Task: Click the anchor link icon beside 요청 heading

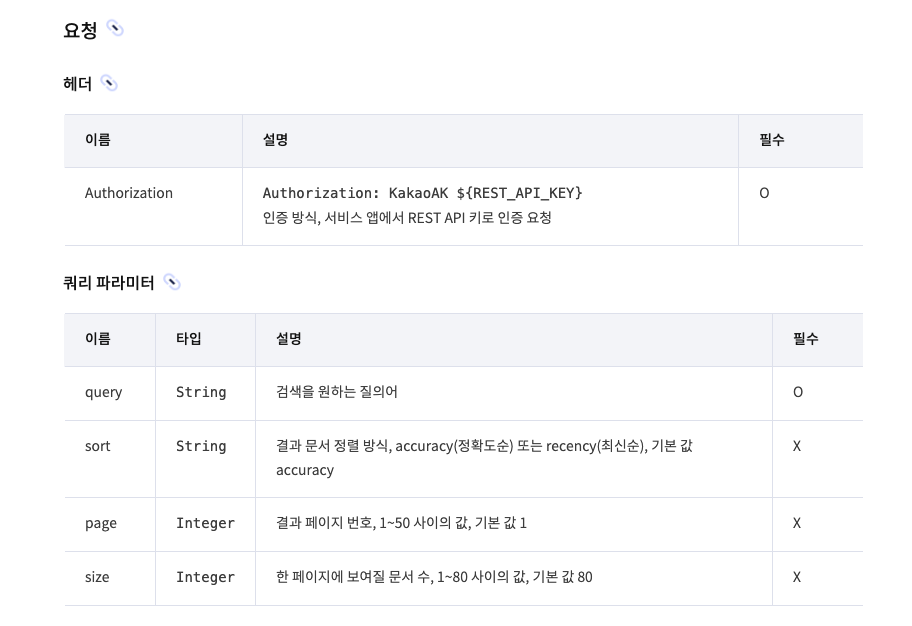Action: (x=115, y=29)
